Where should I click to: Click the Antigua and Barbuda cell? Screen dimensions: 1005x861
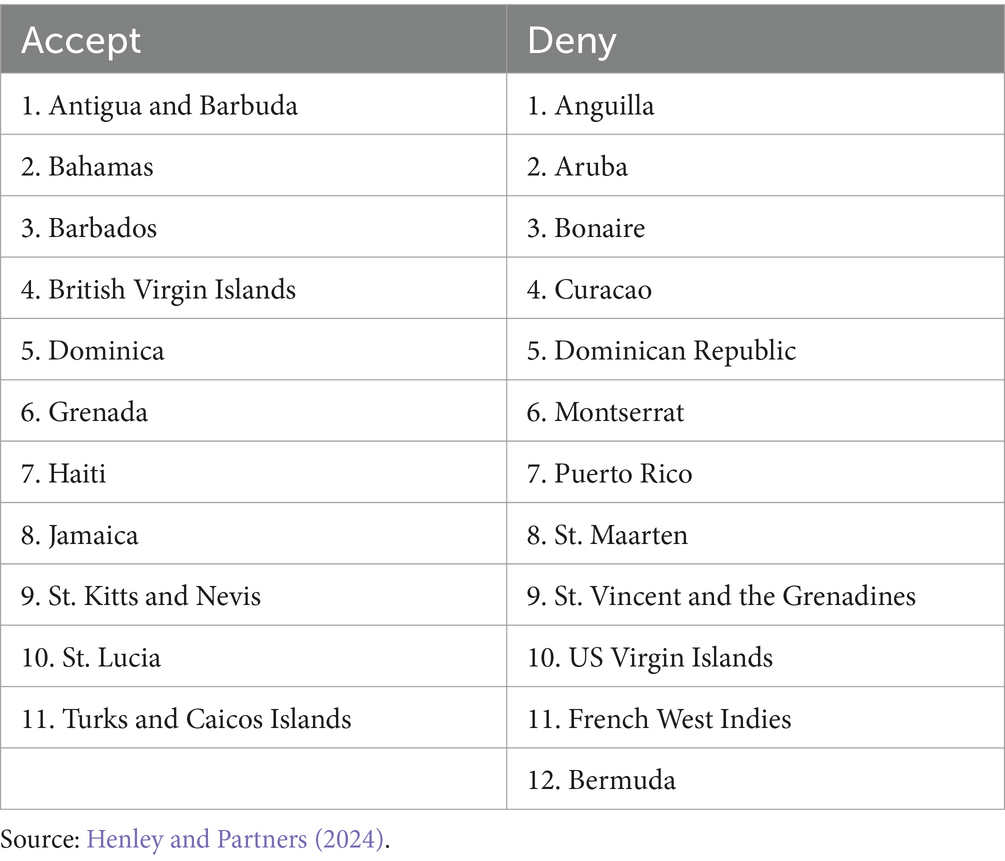click(x=253, y=104)
